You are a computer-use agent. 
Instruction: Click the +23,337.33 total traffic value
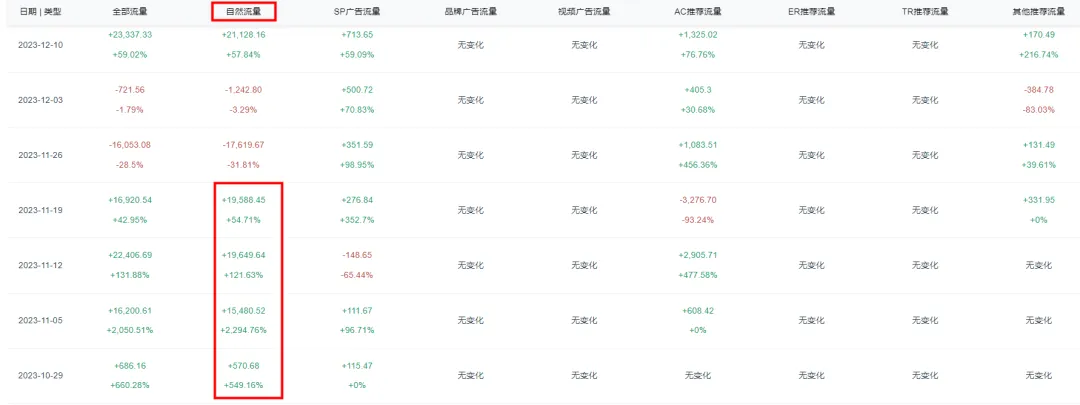click(130, 34)
